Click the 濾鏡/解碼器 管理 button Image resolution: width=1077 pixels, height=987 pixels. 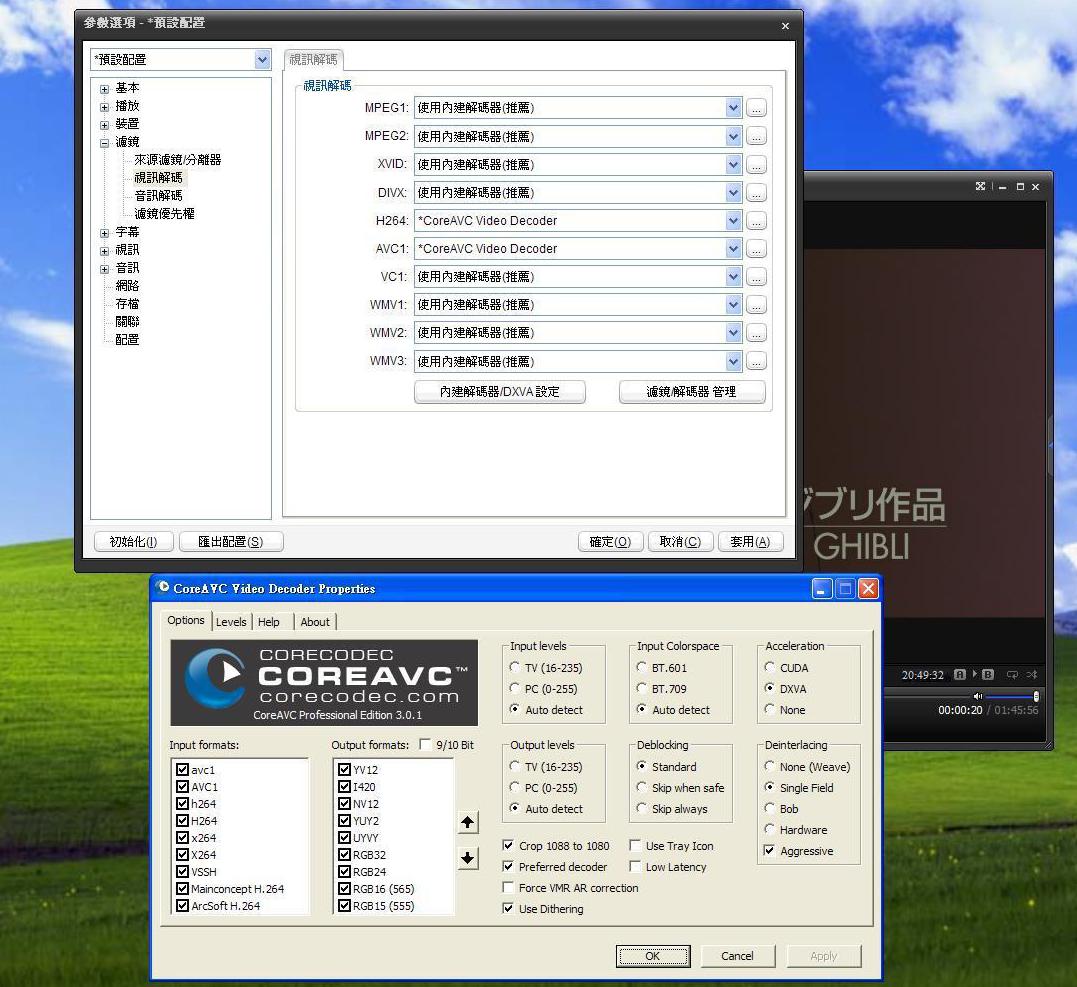click(692, 392)
